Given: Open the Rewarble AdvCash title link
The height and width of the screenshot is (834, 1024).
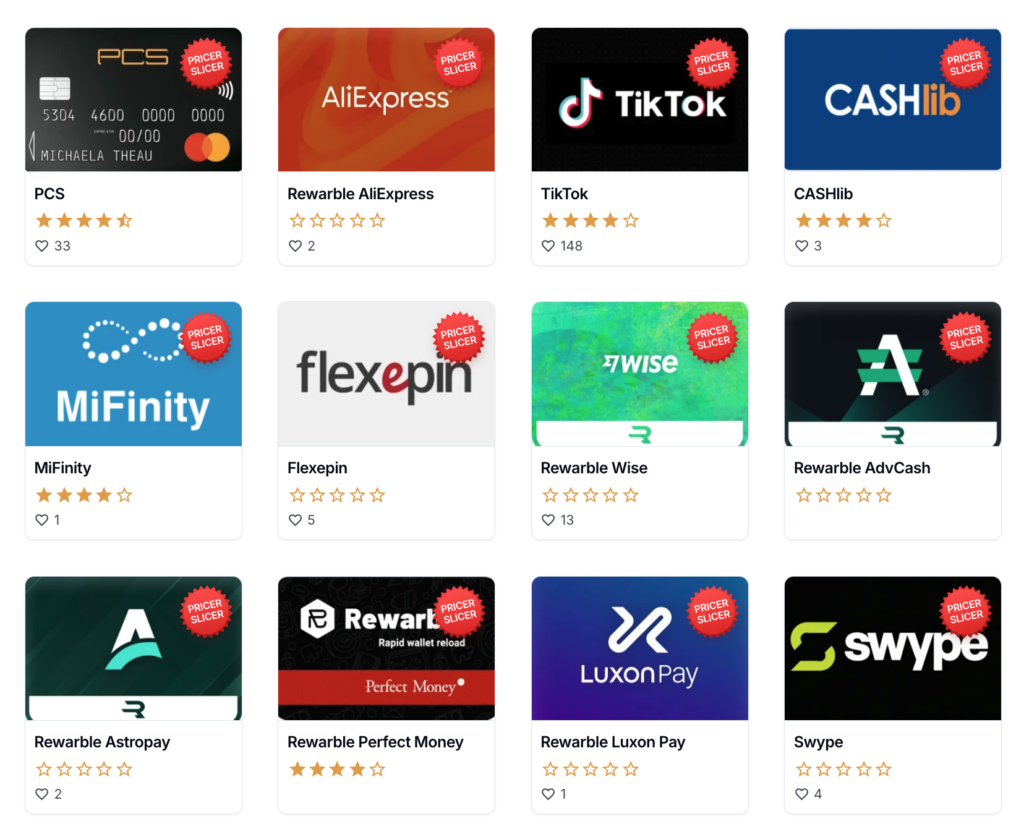Looking at the screenshot, I should tap(862, 468).
